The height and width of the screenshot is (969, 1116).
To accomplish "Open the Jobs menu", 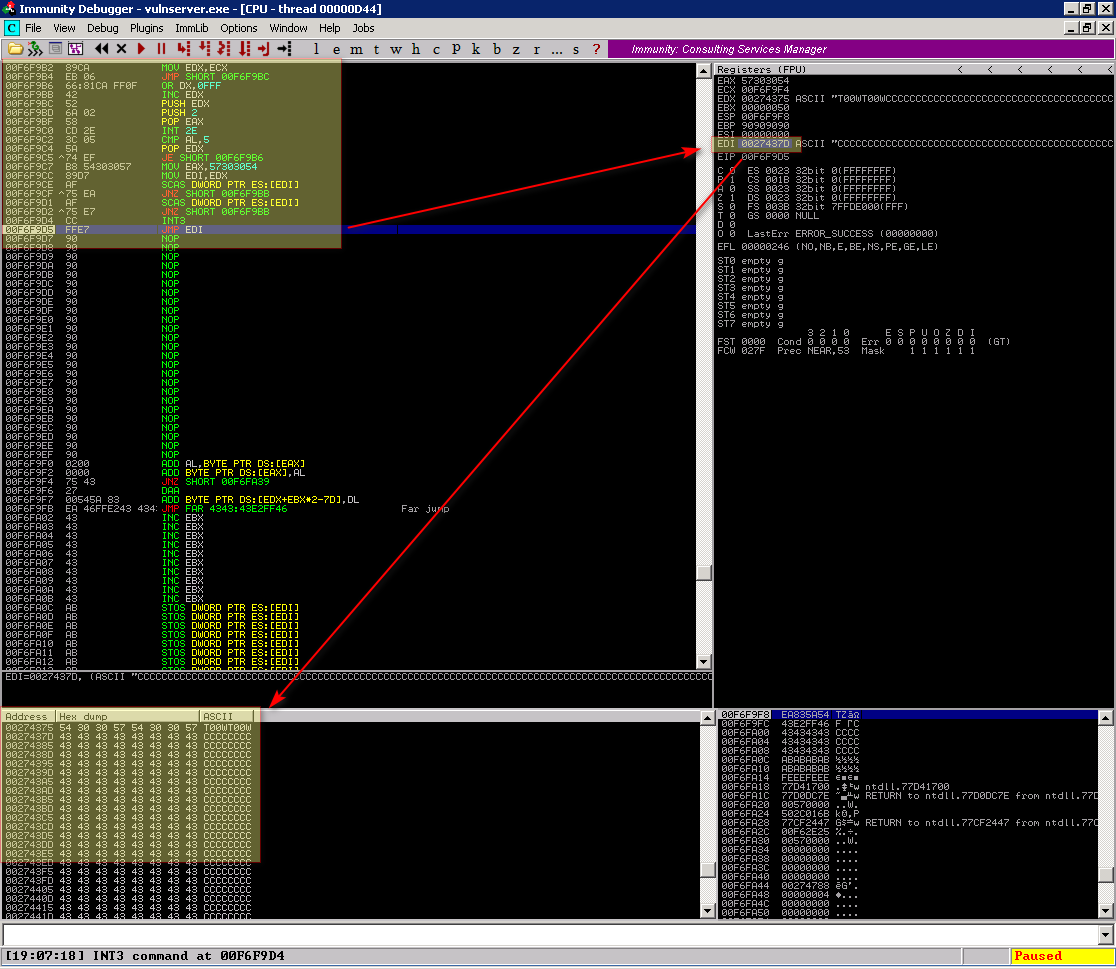I will click(363, 28).
